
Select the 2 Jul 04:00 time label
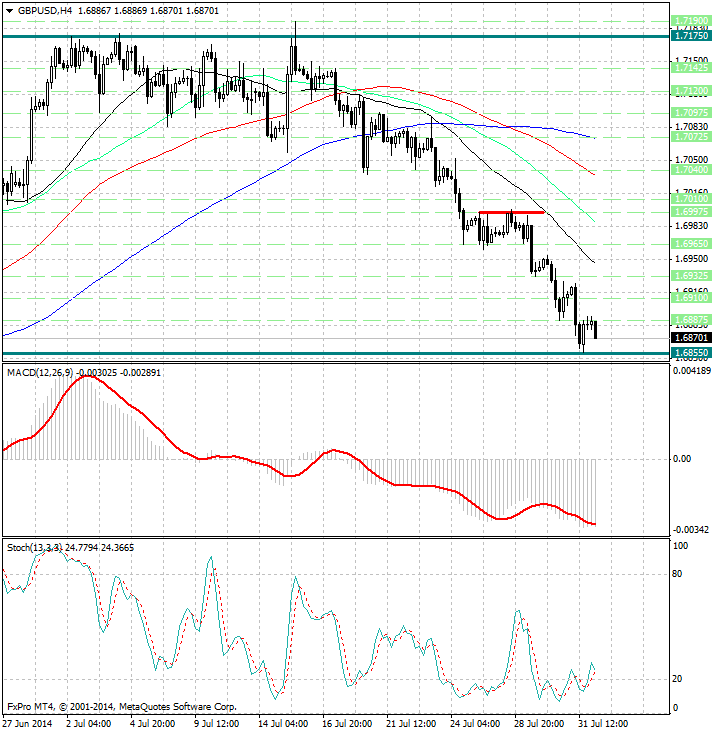(x=89, y=724)
